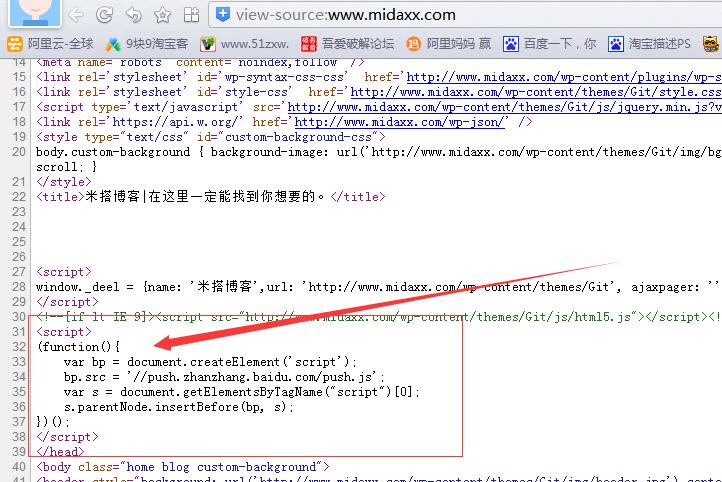Screen dimensions: 722x482
Task: Open 阿里妈妈 赢 bookmark
Action: (x=448, y=44)
